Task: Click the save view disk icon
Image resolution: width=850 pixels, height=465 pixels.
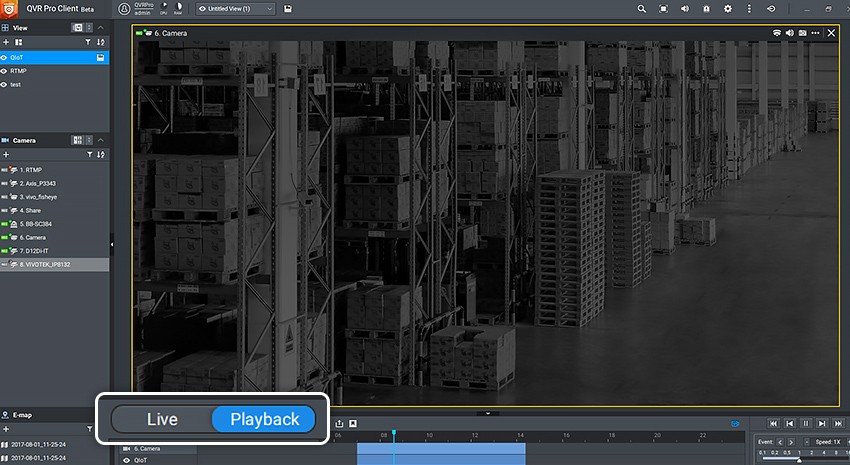Action: pyautogui.click(x=288, y=9)
